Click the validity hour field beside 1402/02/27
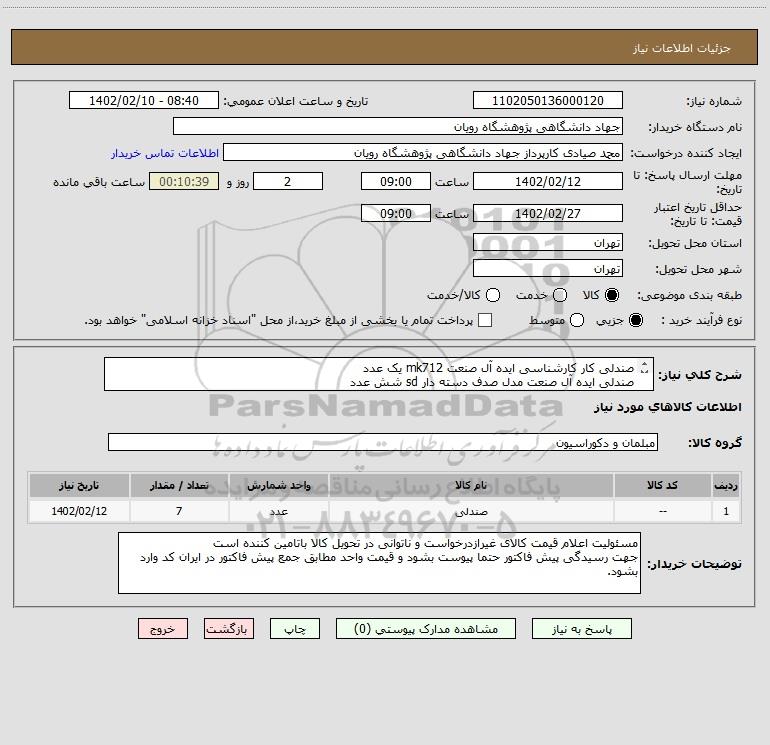Screen dimensions: 770x745 [x=396, y=214]
